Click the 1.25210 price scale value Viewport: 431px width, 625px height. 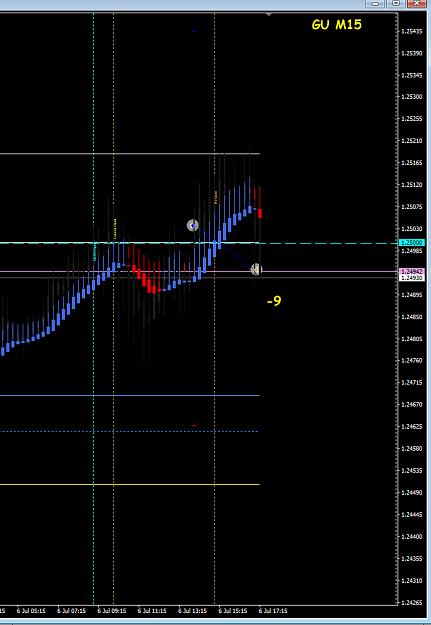tap(412, 141)
